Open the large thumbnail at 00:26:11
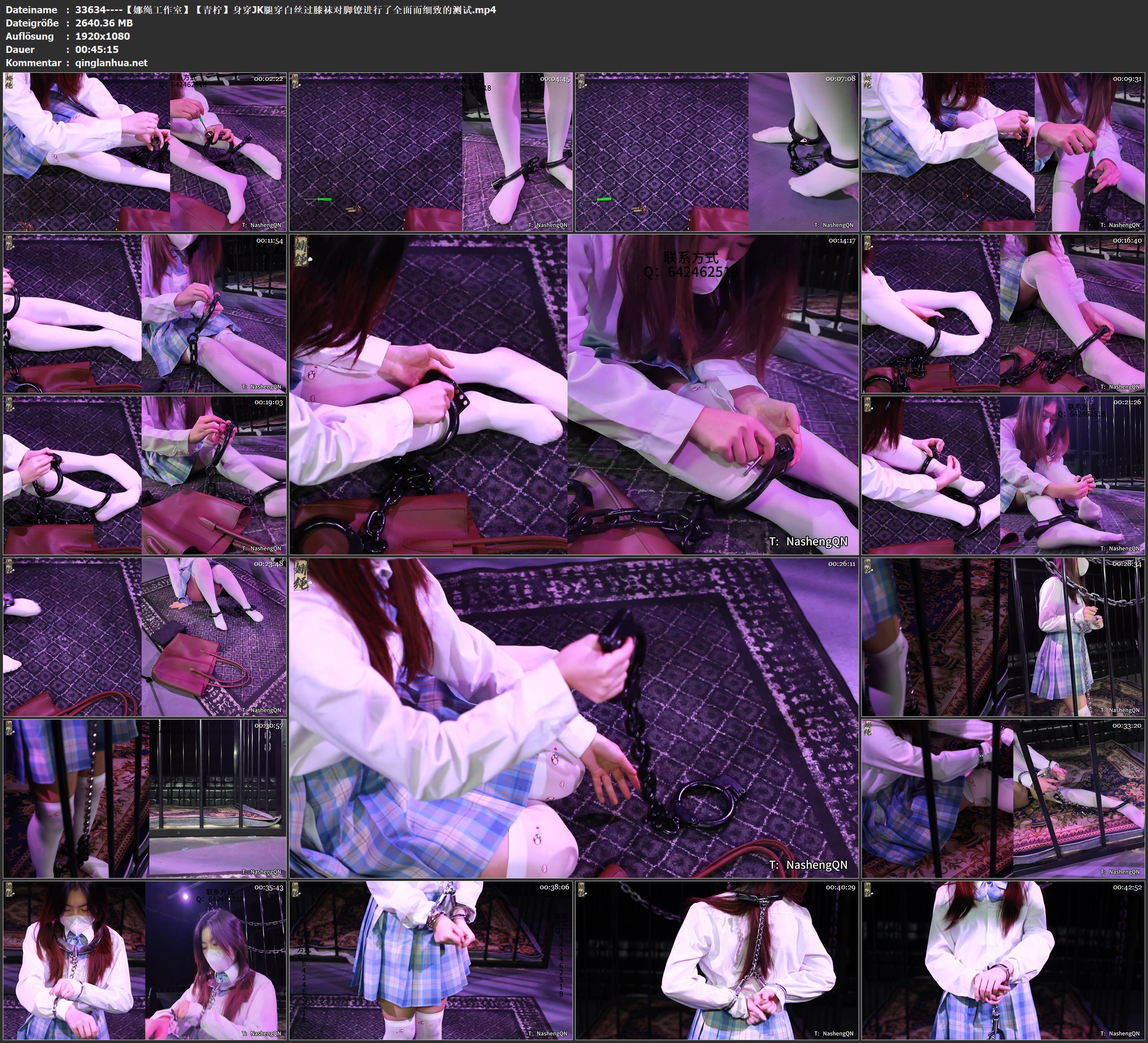 coord(573,717)
